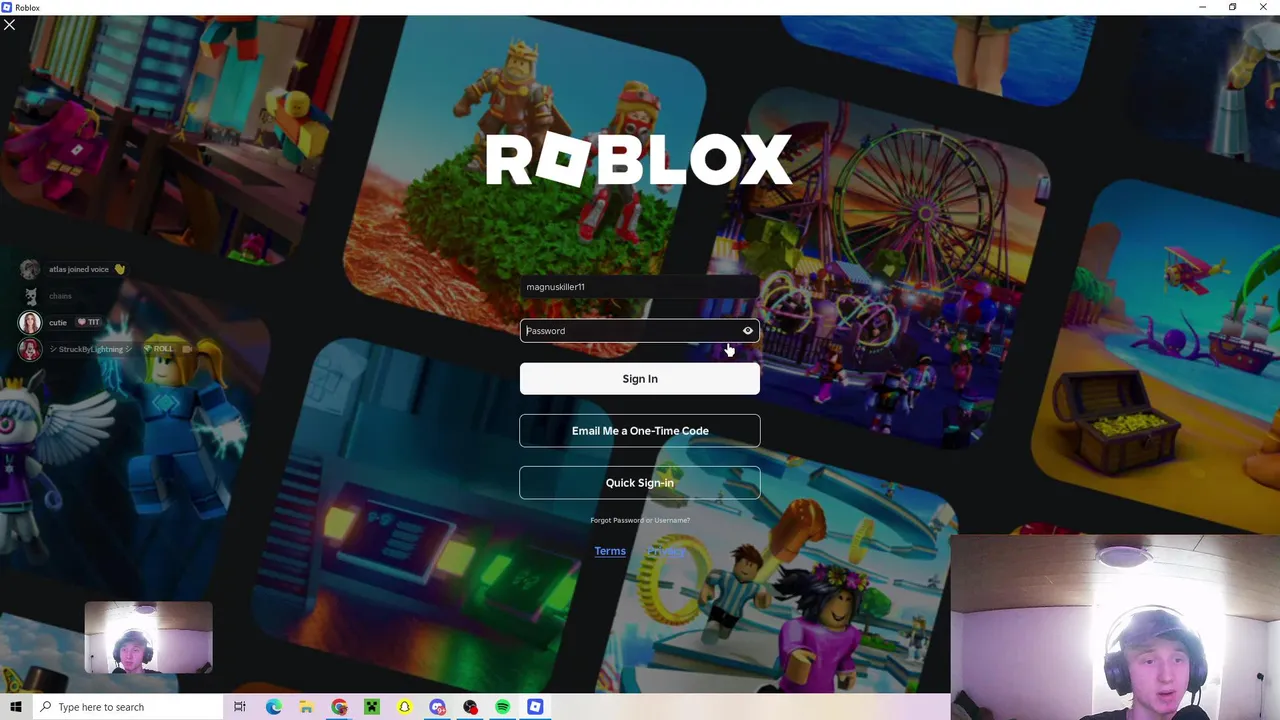Open Forgot Password or Username link

click(640, 520)
